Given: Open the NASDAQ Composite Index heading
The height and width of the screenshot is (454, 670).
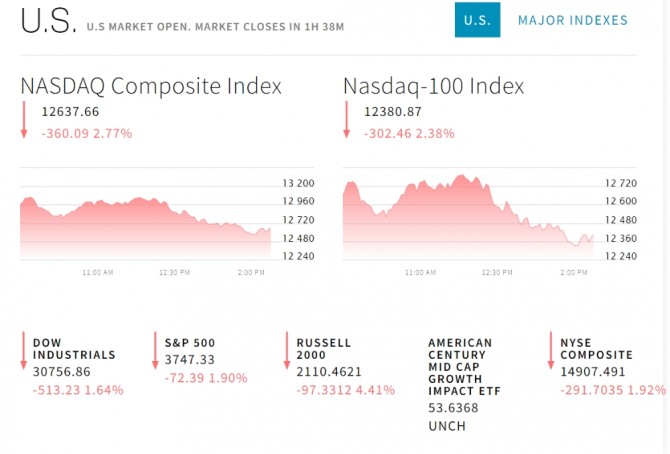Looking at the screenshot, I should 151,86.
